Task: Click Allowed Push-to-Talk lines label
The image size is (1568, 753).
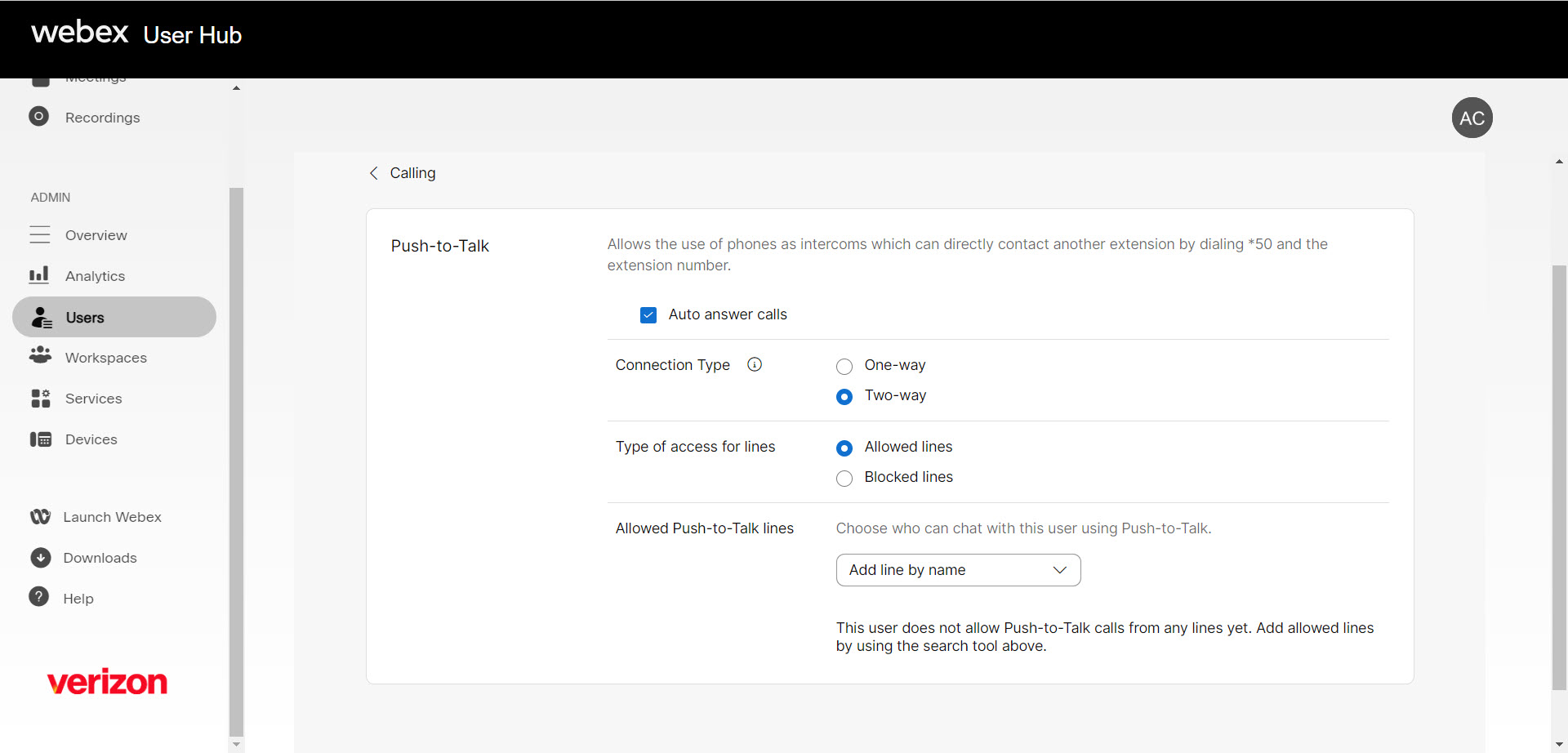Action: (705, 528)
